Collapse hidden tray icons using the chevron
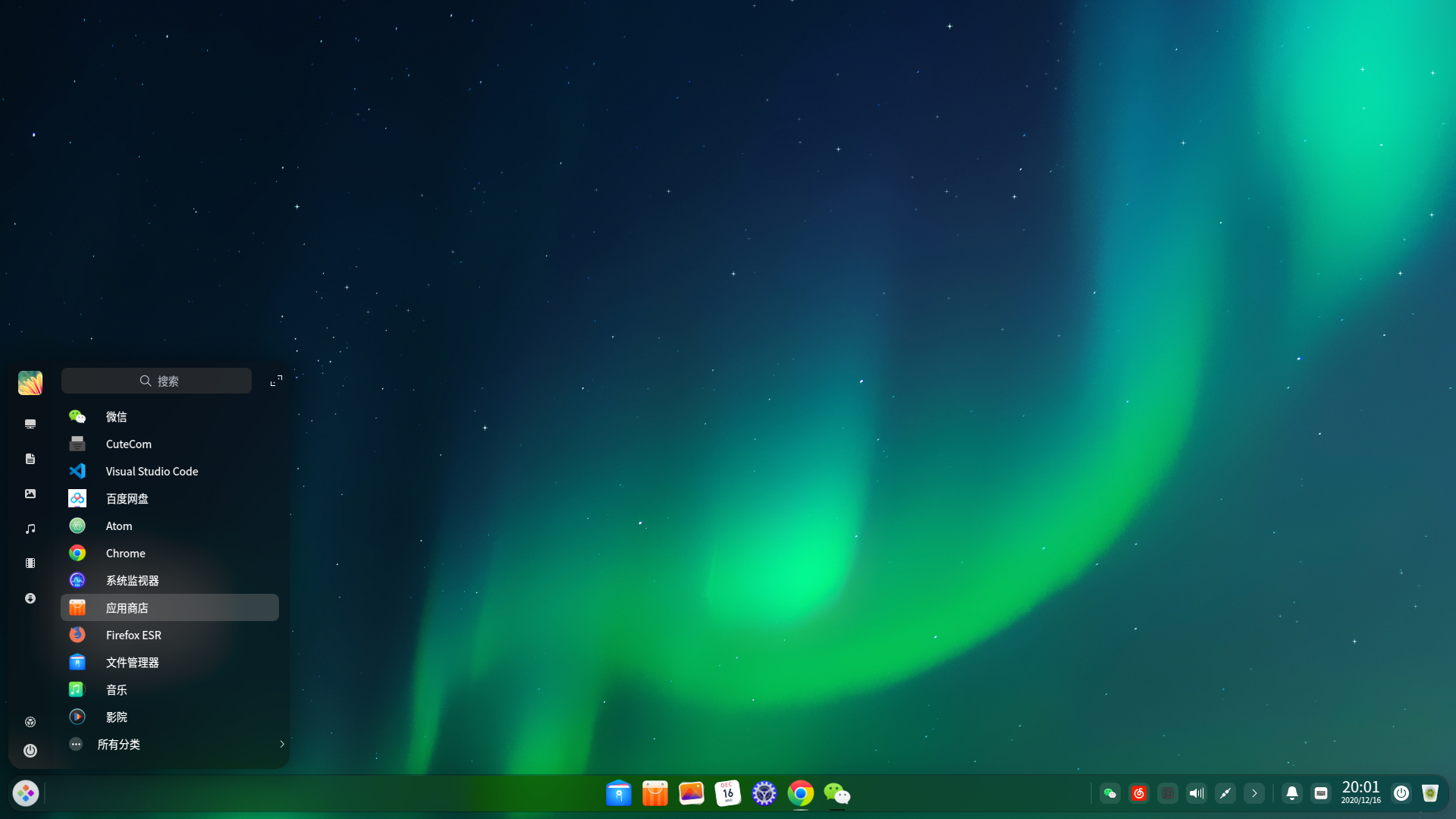 point(1254,793)
